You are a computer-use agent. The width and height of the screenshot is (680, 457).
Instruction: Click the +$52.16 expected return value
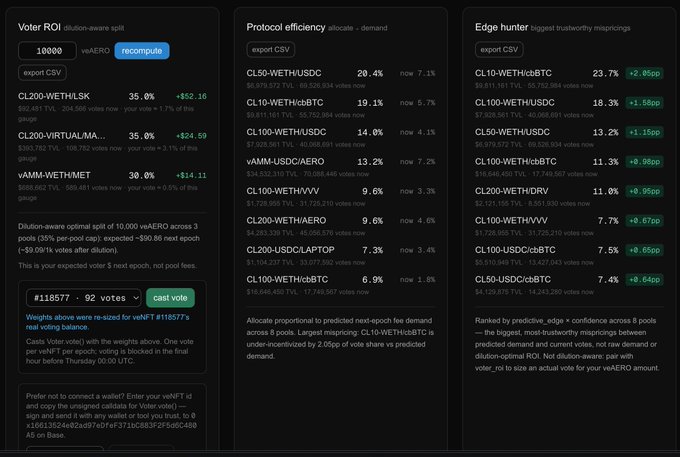[191, 96]
